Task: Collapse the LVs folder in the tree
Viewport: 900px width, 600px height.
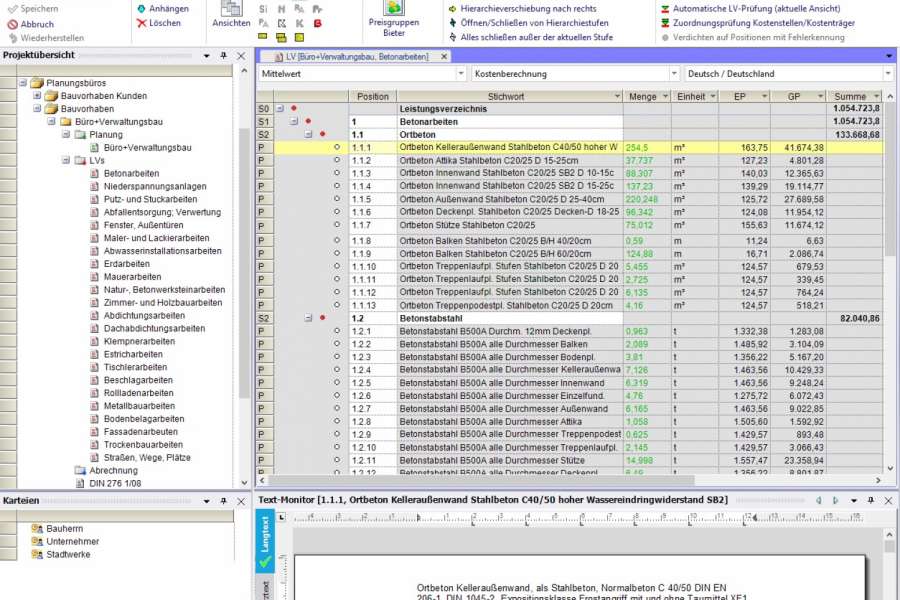Action: (x=66, y=160)
